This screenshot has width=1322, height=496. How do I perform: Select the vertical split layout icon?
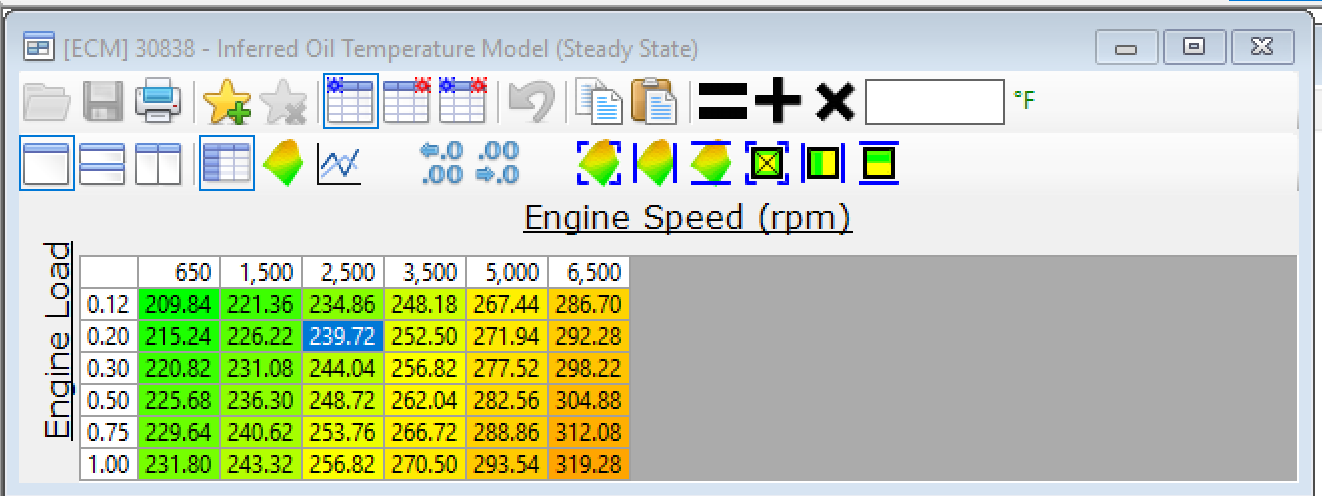158,164
